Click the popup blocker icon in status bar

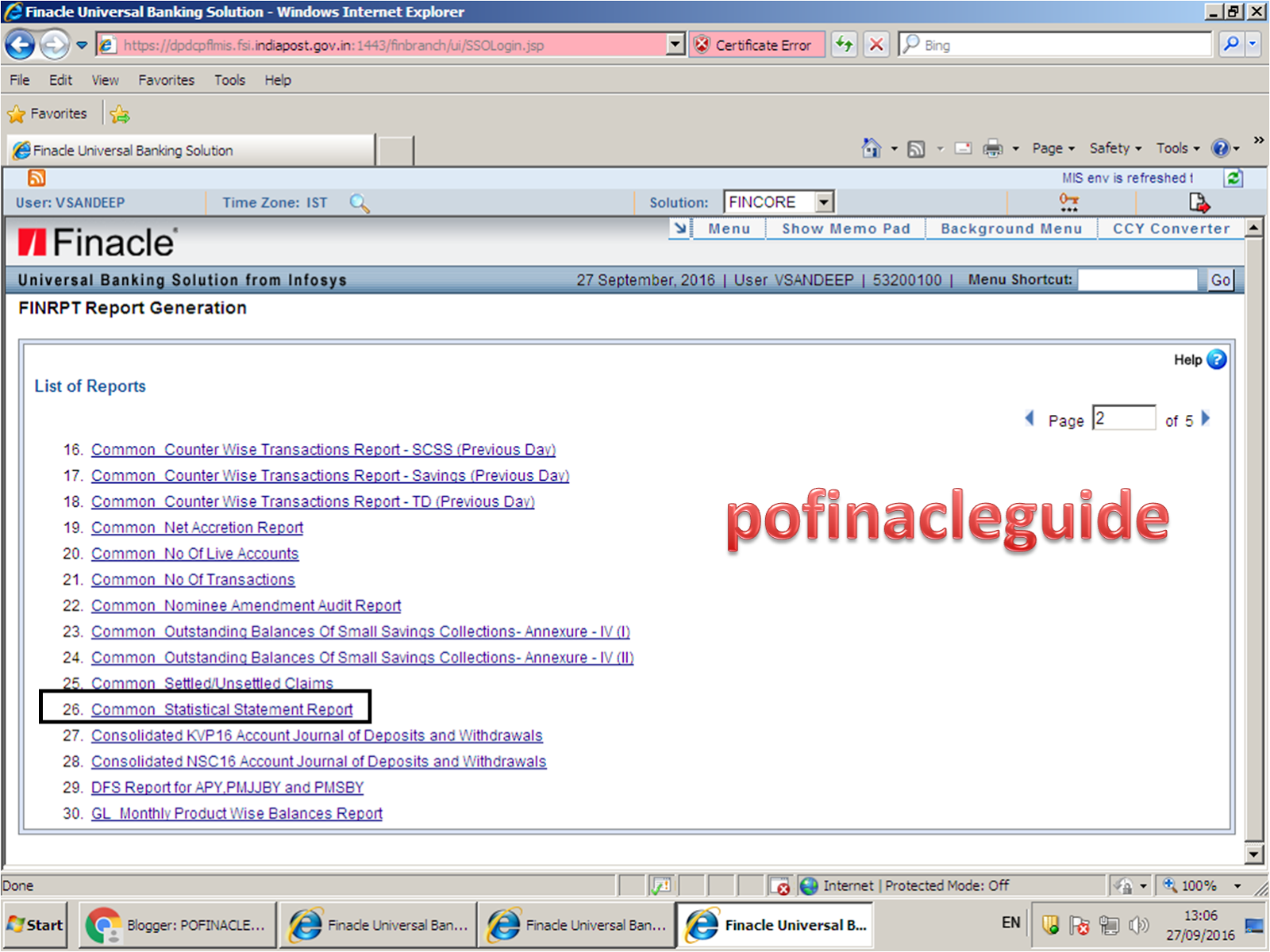pos(779,886)
